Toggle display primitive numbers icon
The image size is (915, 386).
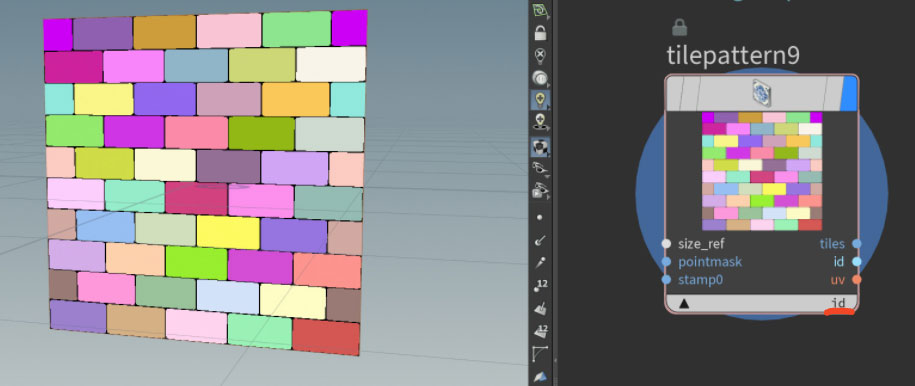(x=540, y=331)
